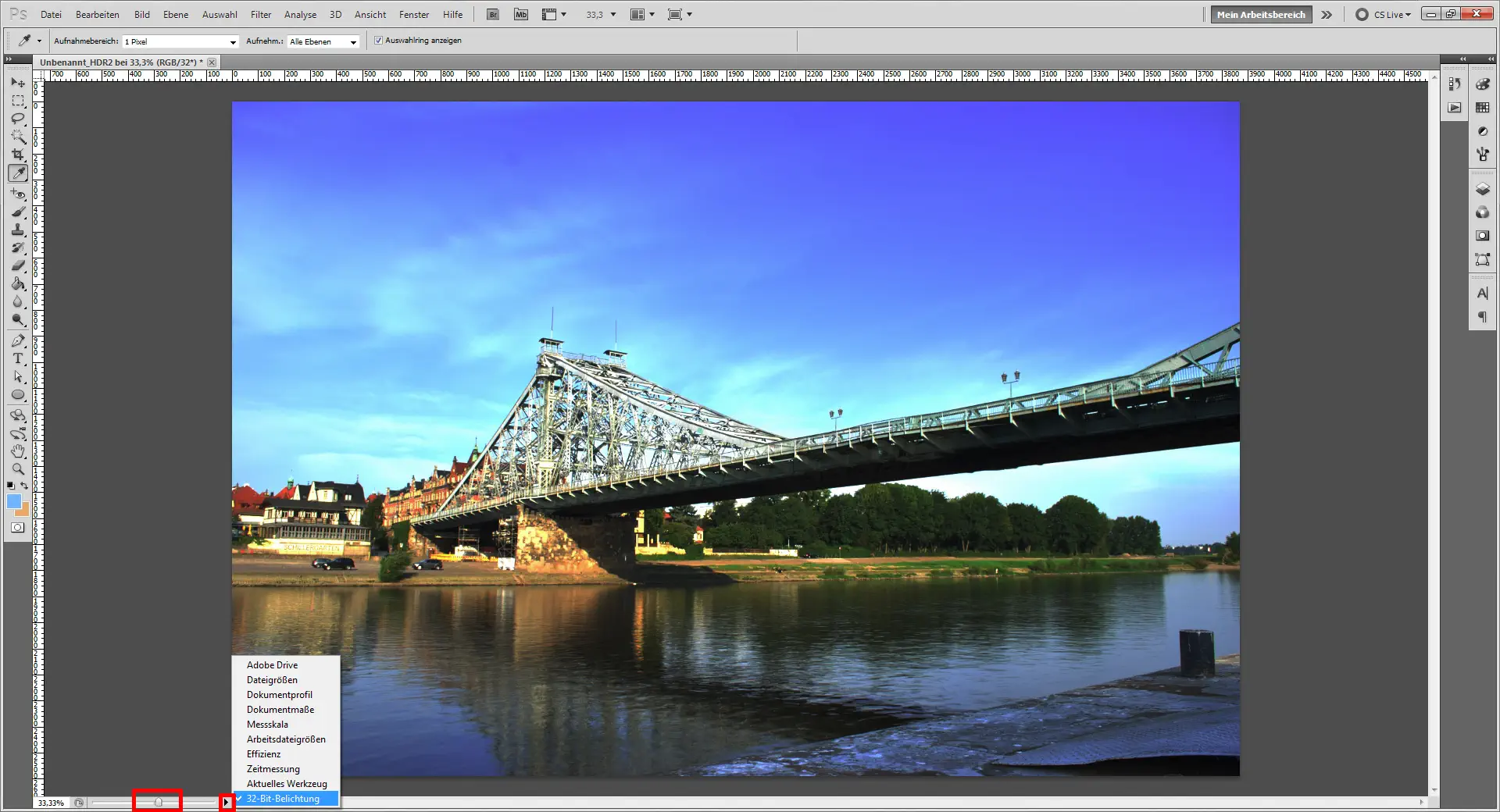1500x812 pixels.
Task: Select the Lasso tool
Action: [x=17, y=119]
